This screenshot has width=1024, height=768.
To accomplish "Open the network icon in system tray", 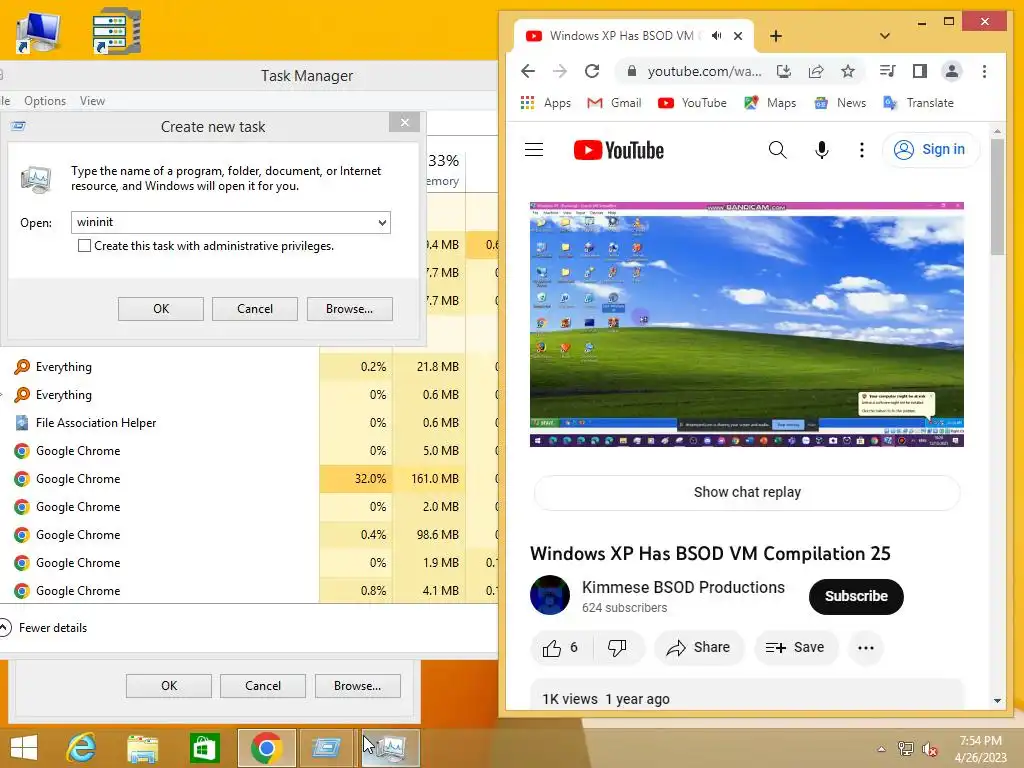I will click(x=905, y=749).
